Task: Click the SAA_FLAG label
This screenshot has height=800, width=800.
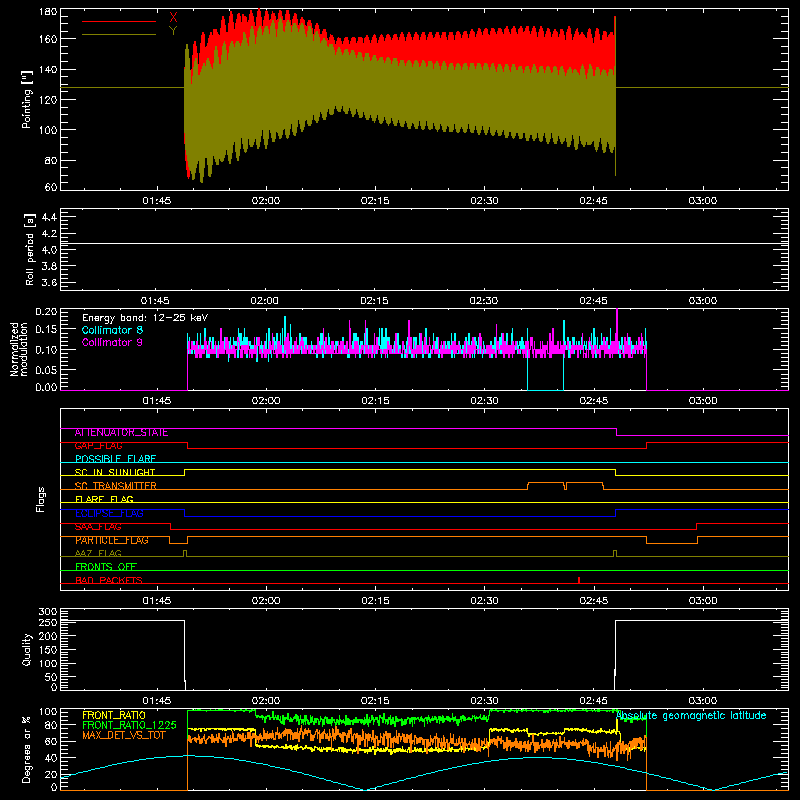Action: pos(98,527)
